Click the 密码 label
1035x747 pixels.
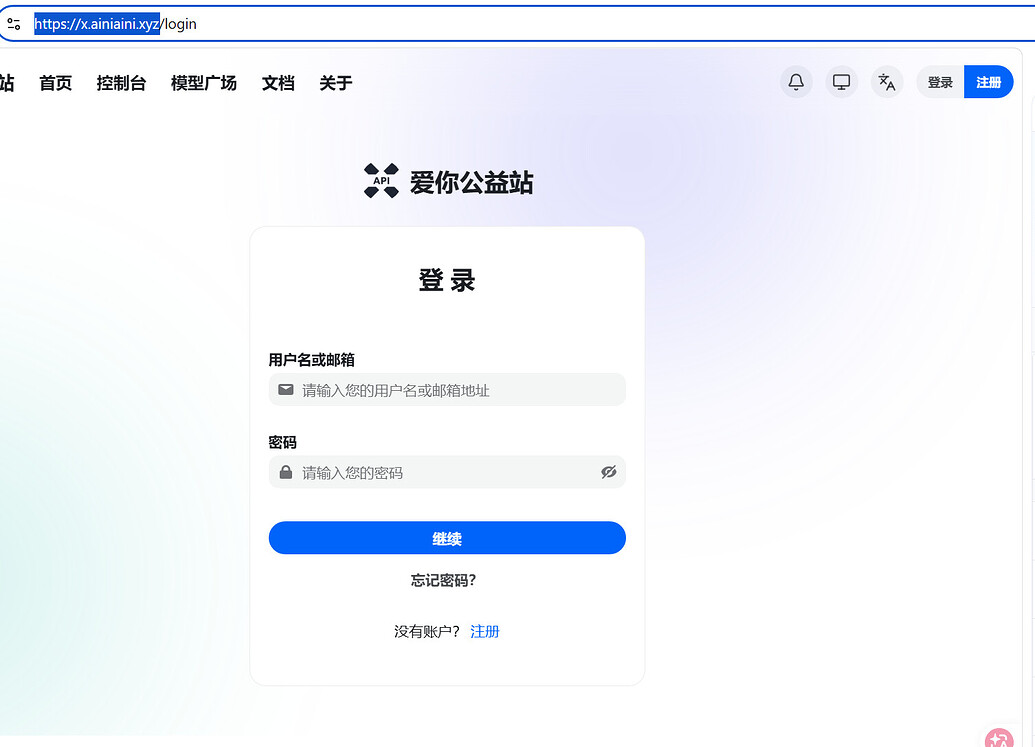click(x=283, y=442)
